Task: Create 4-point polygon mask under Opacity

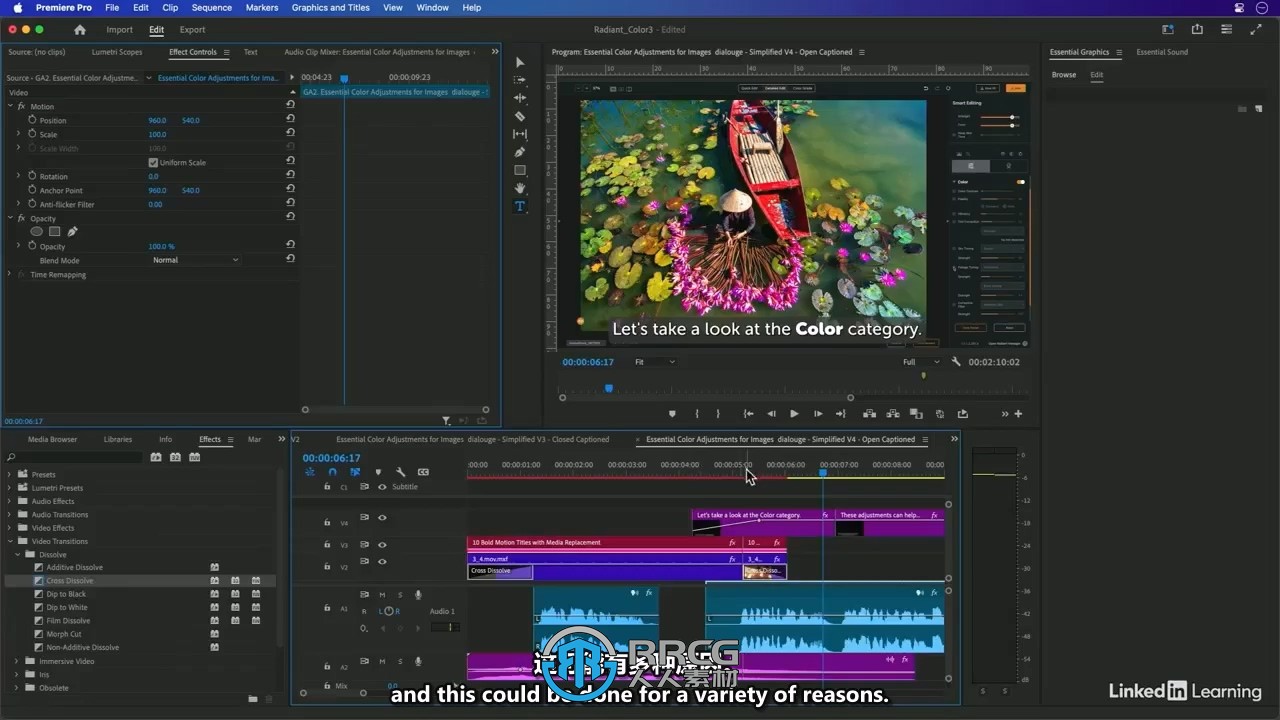Action: click(55, 231)
